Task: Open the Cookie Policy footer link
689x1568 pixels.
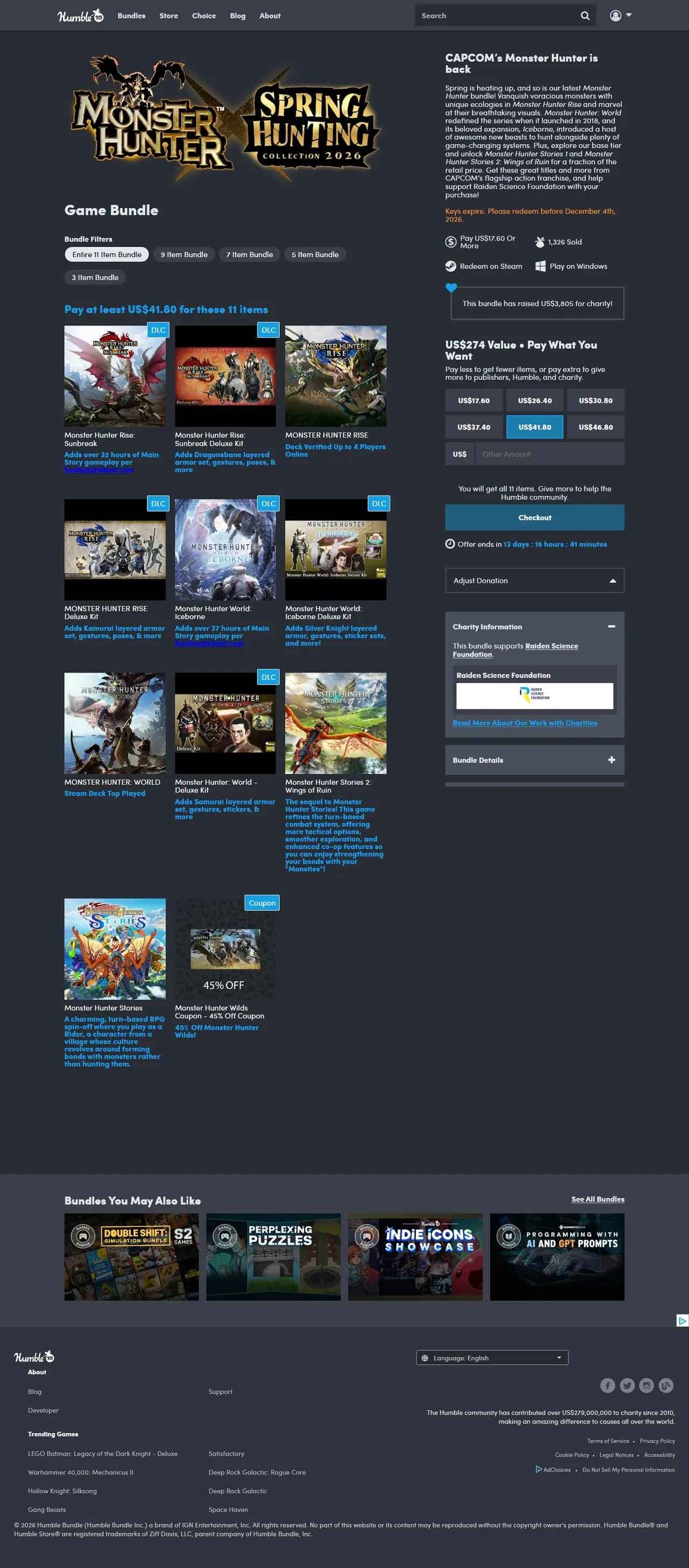Action: pyautogui.click(x=572, y=1455)
